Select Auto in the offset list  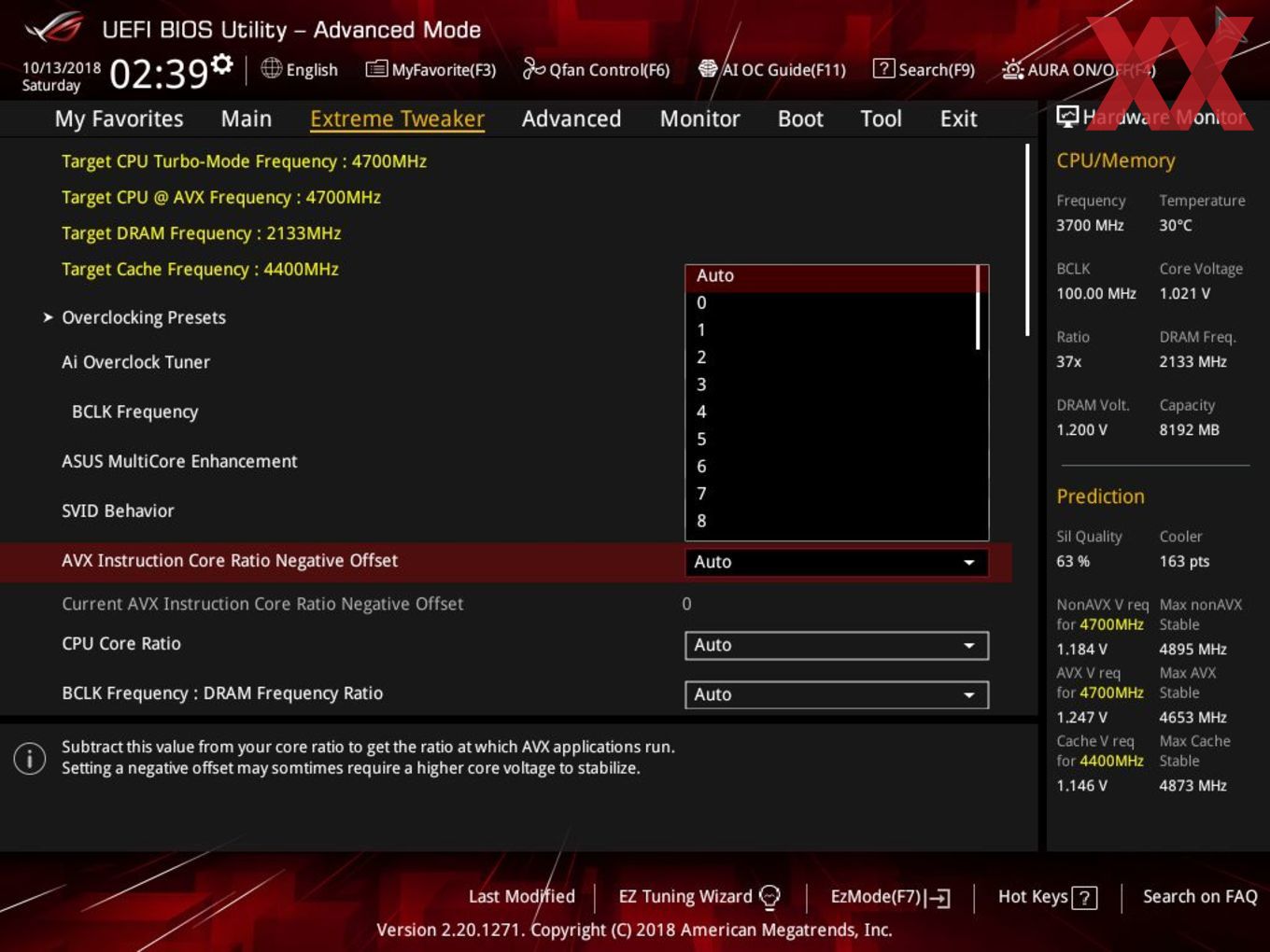coord(831,276)
